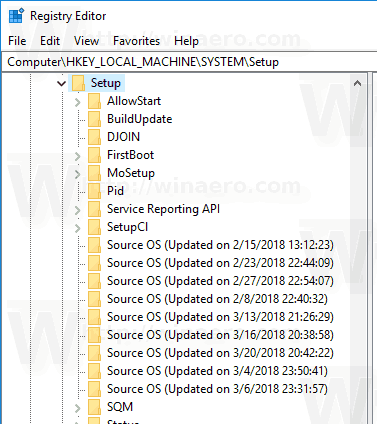Click folder icon for Source OS 3/16/2018
Viewport: 377px width, 424px height.
click(94, 335)
